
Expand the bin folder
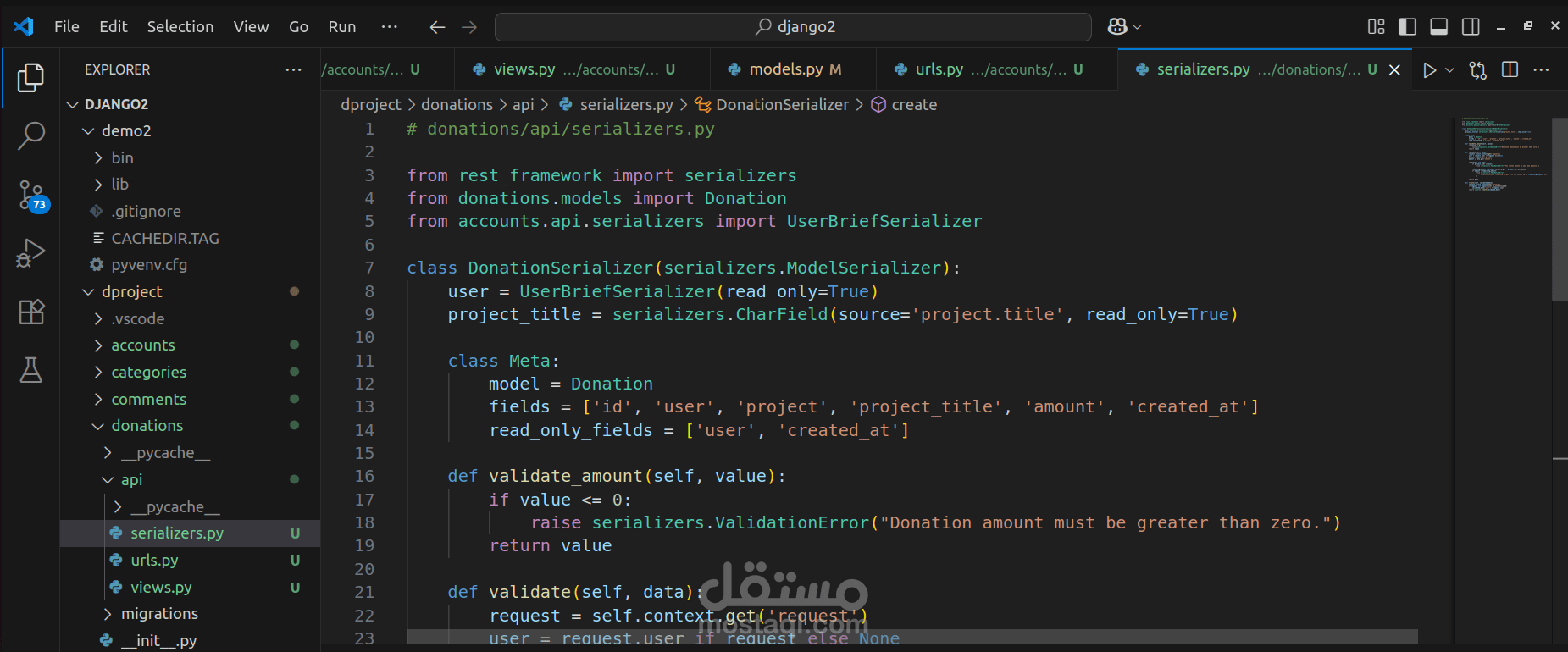click(98, 158)
